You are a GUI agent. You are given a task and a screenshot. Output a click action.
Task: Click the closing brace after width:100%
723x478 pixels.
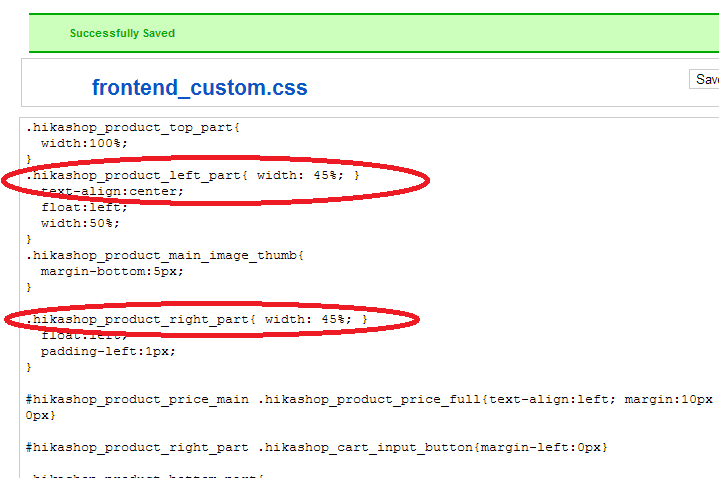pyautogui.click(x=30, y=159)
